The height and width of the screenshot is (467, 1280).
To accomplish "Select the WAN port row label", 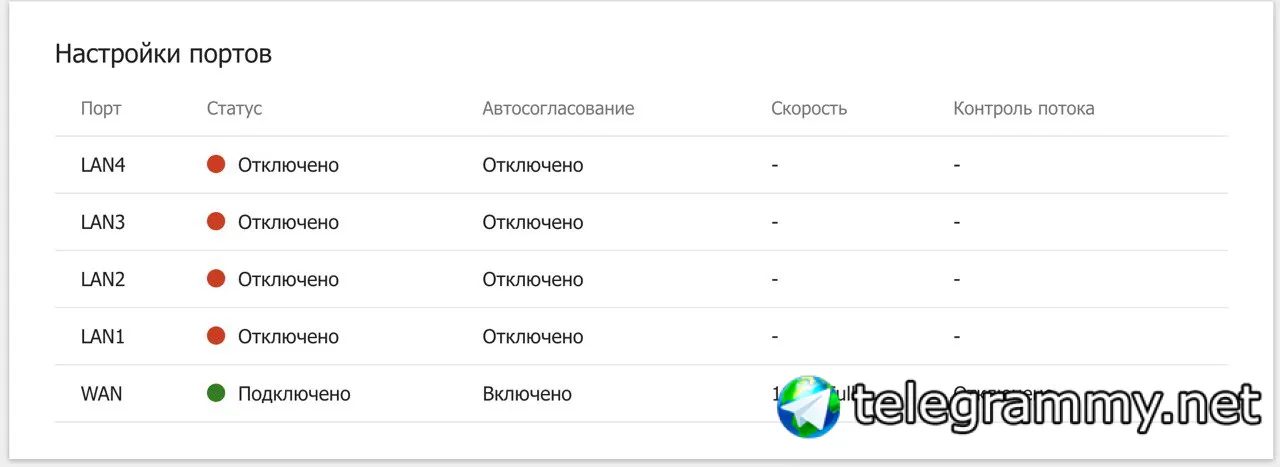I will coord(101,394).
